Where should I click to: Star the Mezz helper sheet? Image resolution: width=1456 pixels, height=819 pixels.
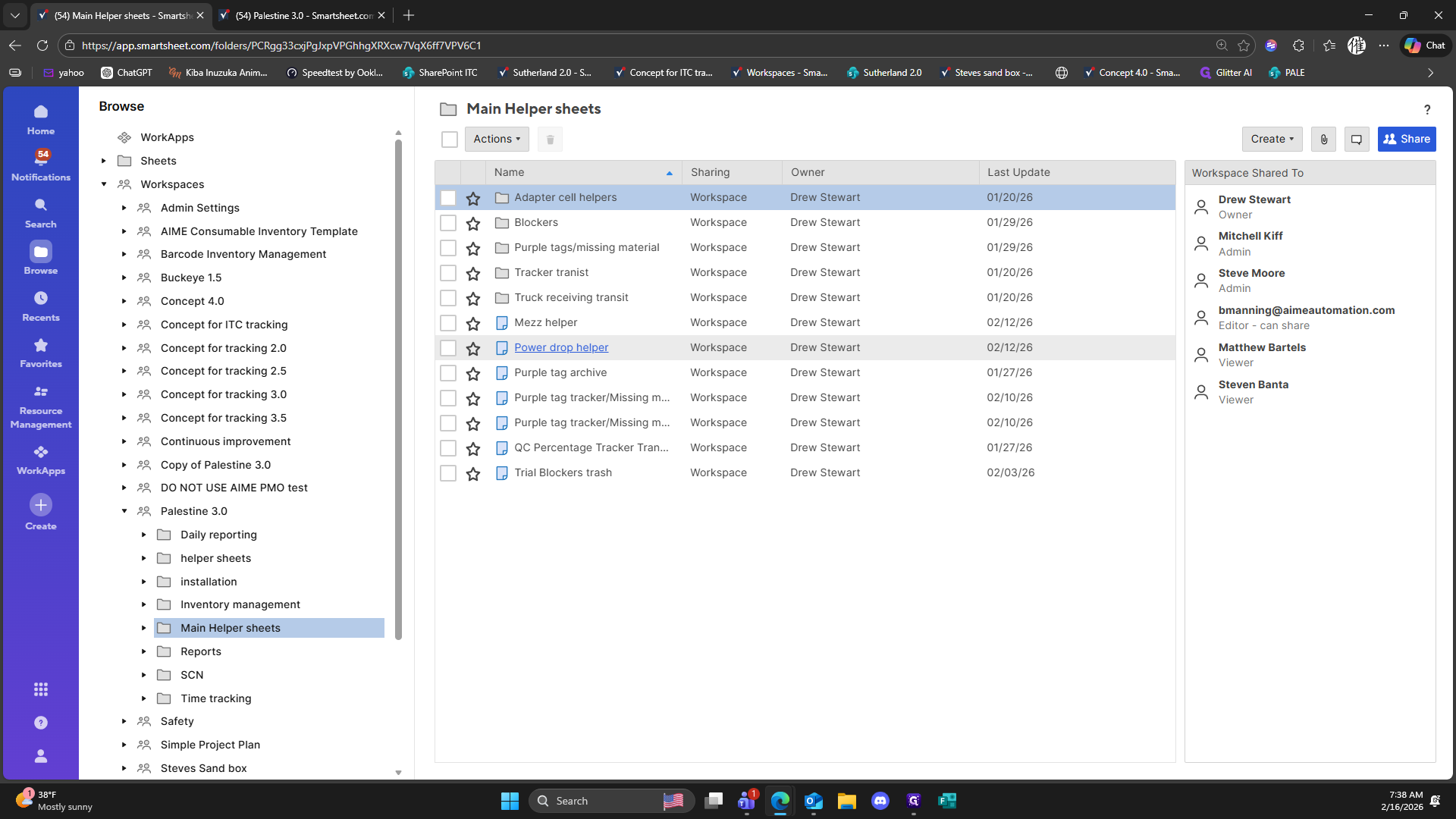[473, 323]
